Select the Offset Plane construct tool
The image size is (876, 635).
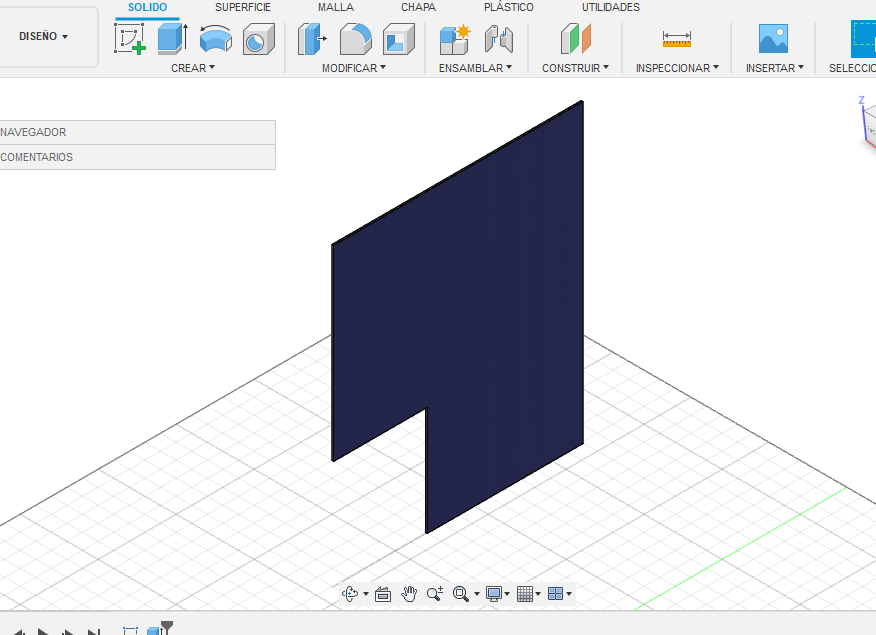tap(575, 39)
